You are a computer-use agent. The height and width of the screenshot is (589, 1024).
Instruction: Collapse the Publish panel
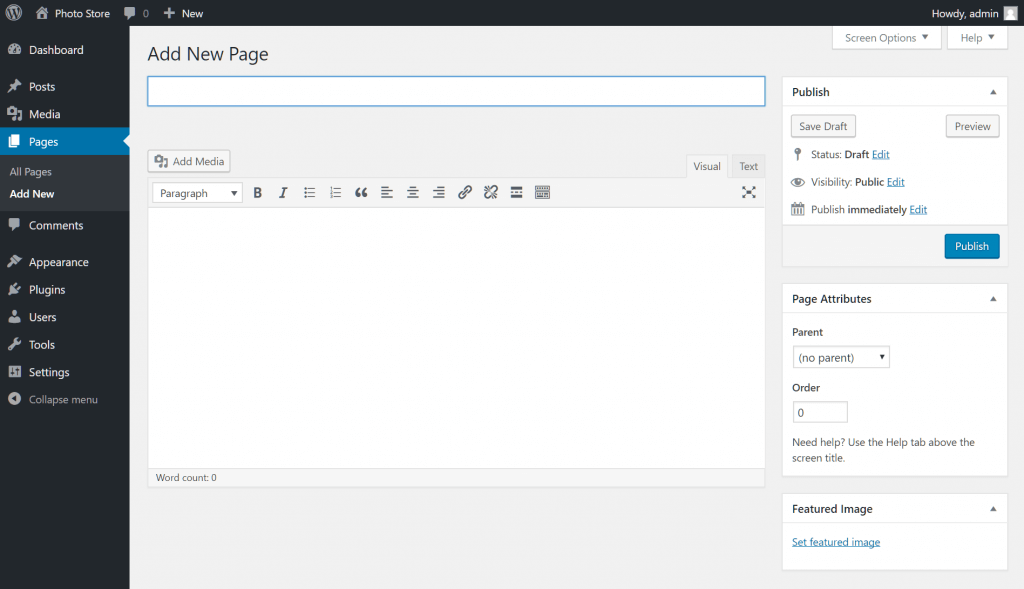click(993, 91)
